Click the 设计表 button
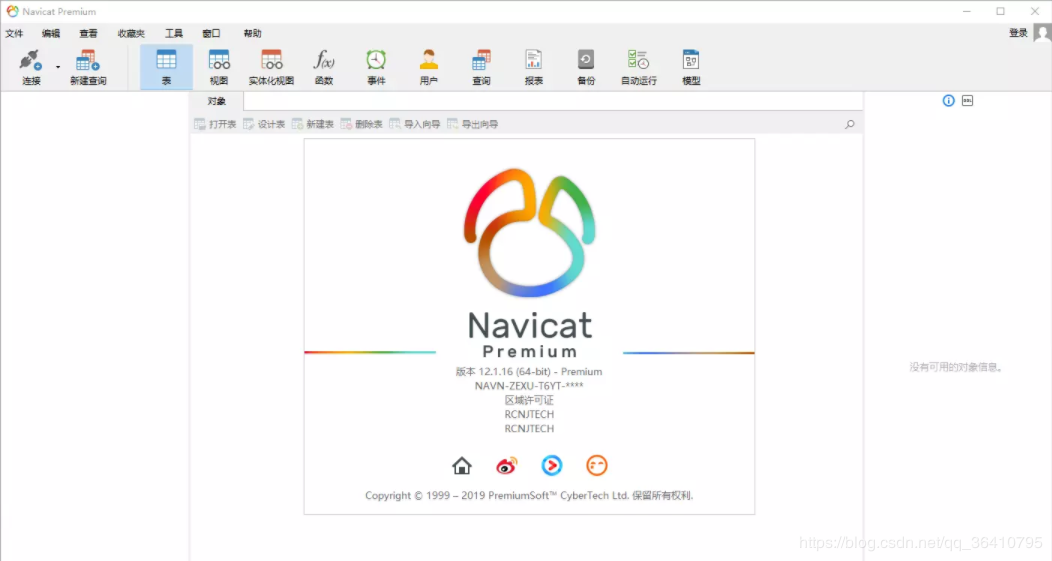The height and width of the screenshot is (561, 1052). tap(264, 124)
